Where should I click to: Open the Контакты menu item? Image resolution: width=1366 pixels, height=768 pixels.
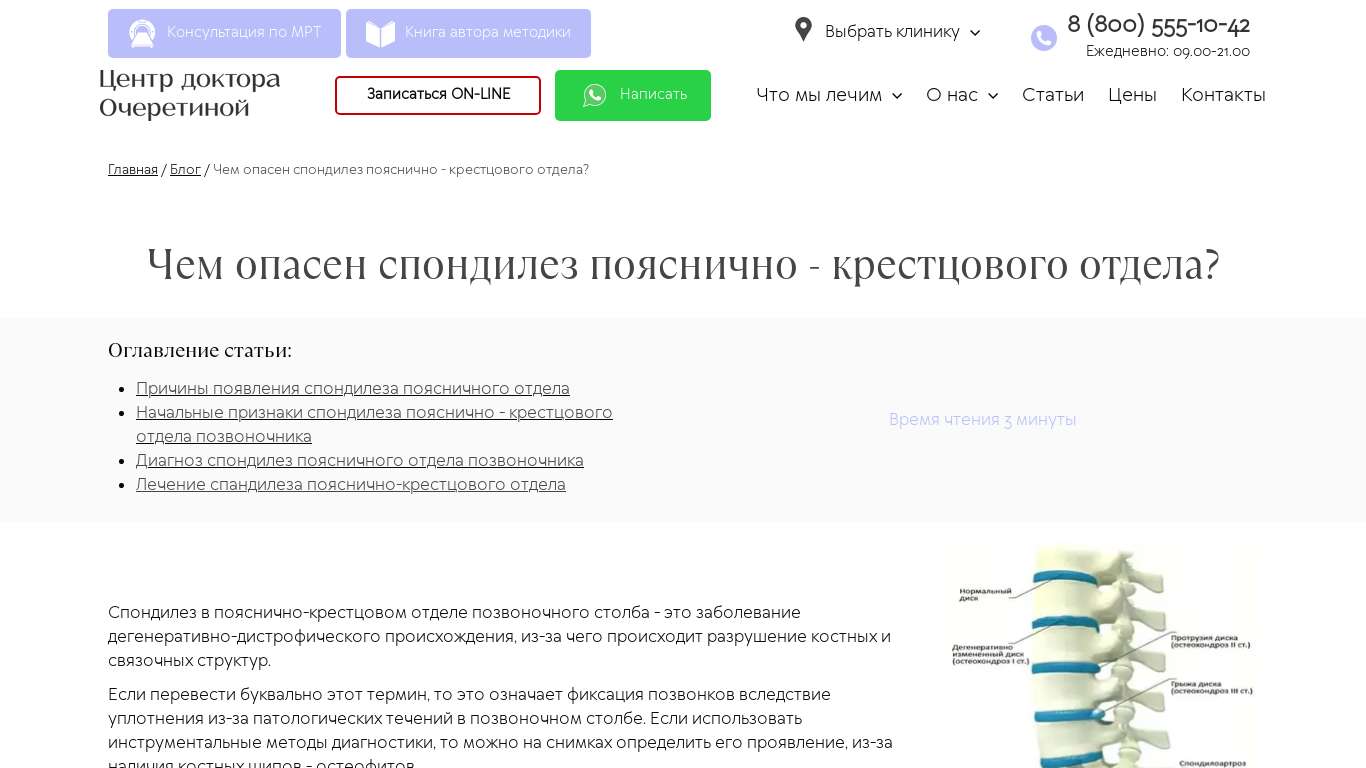pyautogui.click(x=1222, y=95)
